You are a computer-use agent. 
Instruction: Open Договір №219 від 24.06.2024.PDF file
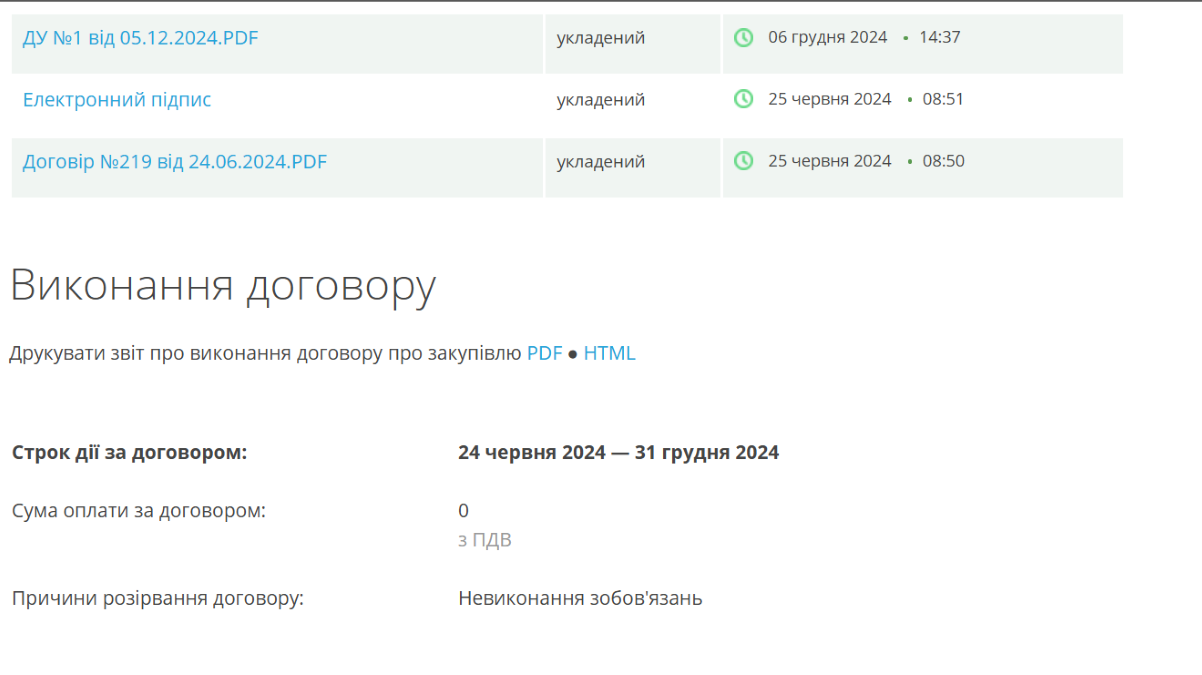(x=175, y=162)
